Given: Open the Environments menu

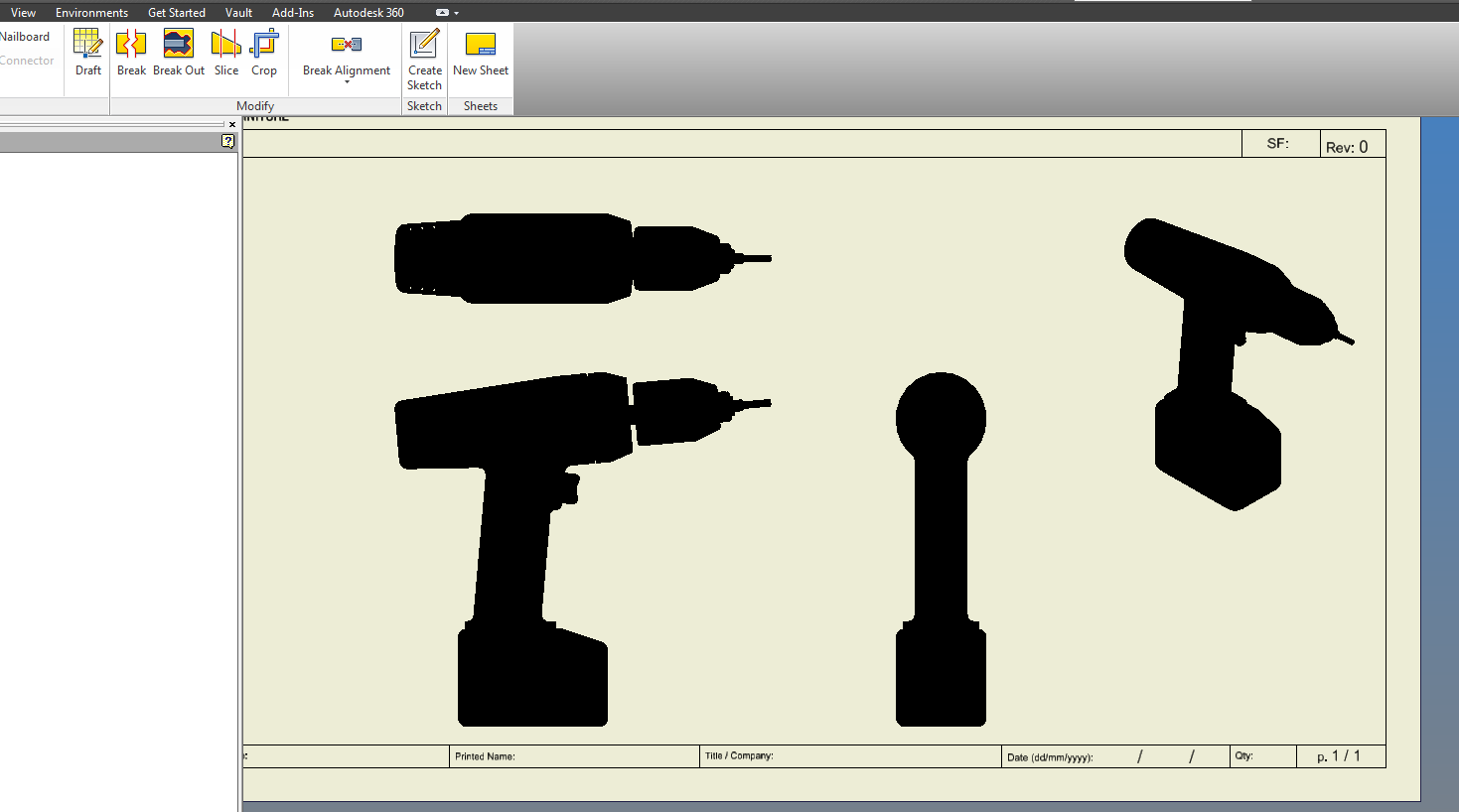Looking at the screenshot, I should (91, 12).
